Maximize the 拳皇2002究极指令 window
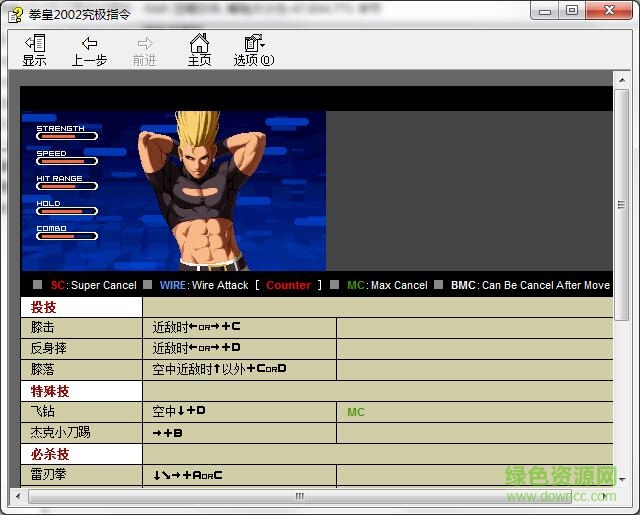 [x=572, y=11]
